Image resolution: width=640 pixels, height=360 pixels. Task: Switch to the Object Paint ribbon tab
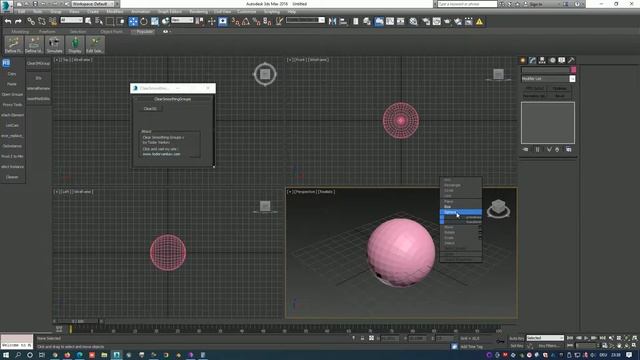click(x=111, y=31)
